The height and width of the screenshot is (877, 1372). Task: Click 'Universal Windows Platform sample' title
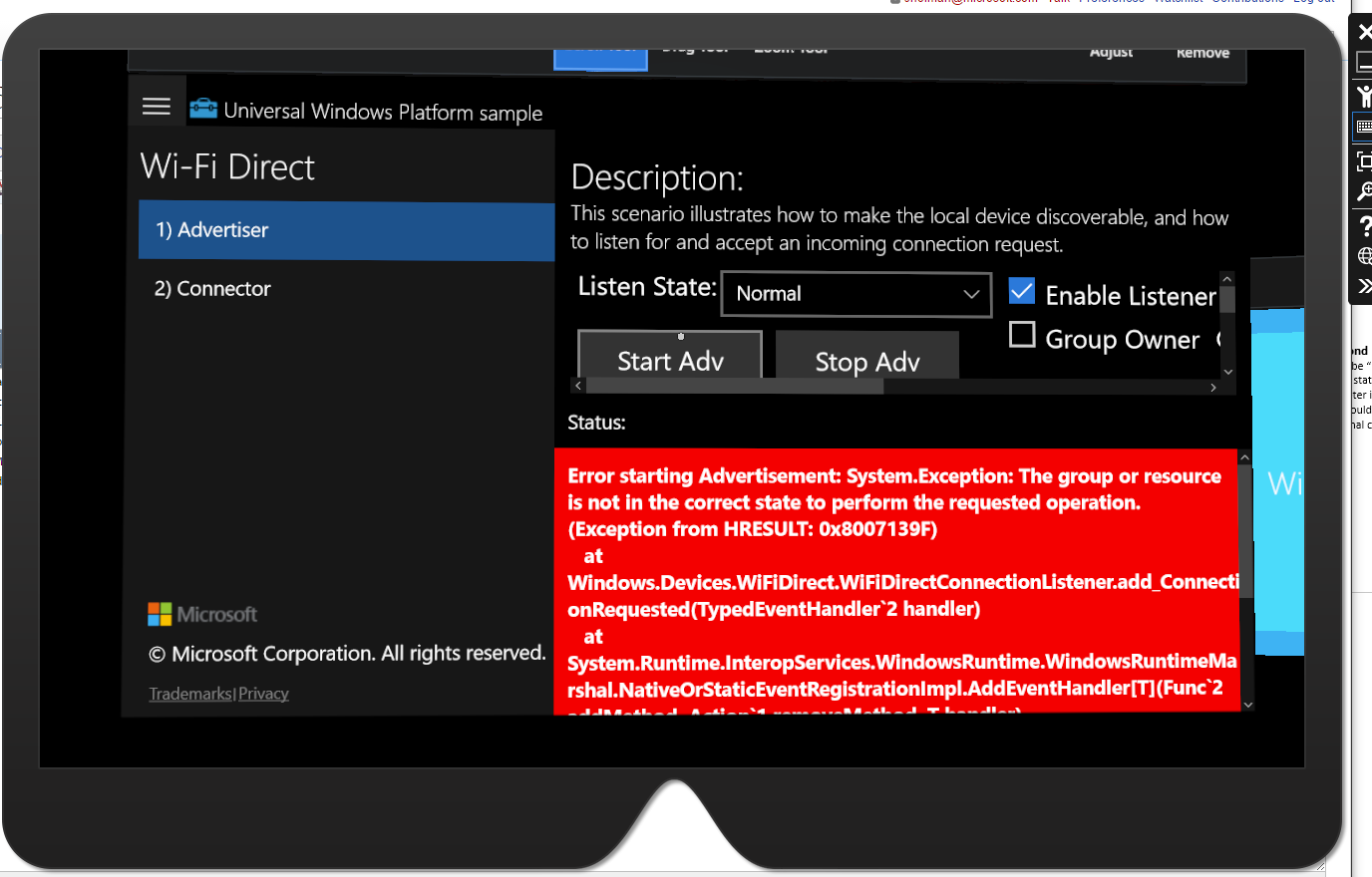(383, 112)
